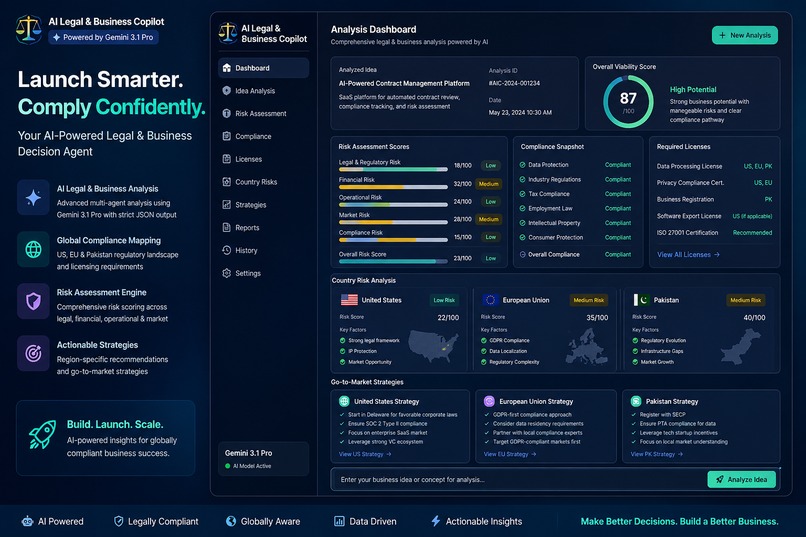
Task: Click the globe icon beside Globally Aware
Action: pos(231,521)
